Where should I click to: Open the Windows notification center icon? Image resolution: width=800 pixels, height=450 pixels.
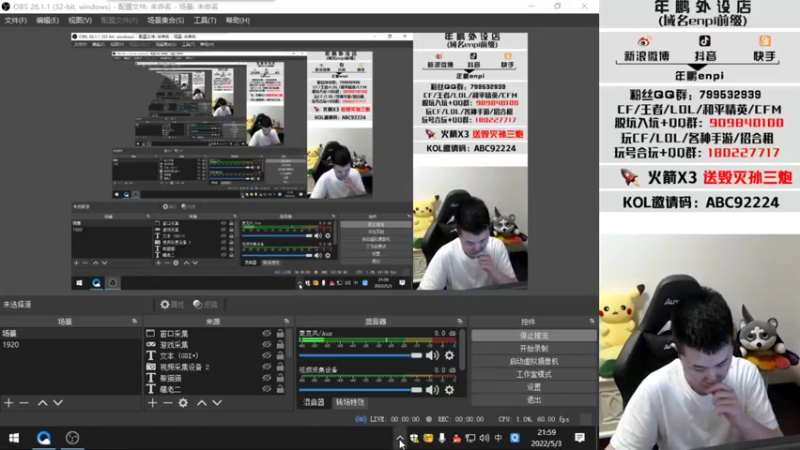580,438
